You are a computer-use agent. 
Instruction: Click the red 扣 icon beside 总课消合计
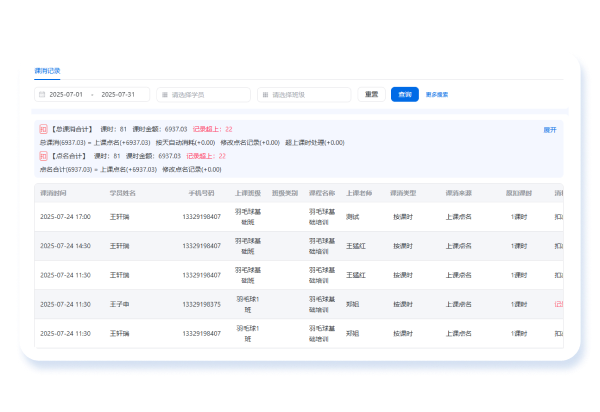tap(43, 129)
